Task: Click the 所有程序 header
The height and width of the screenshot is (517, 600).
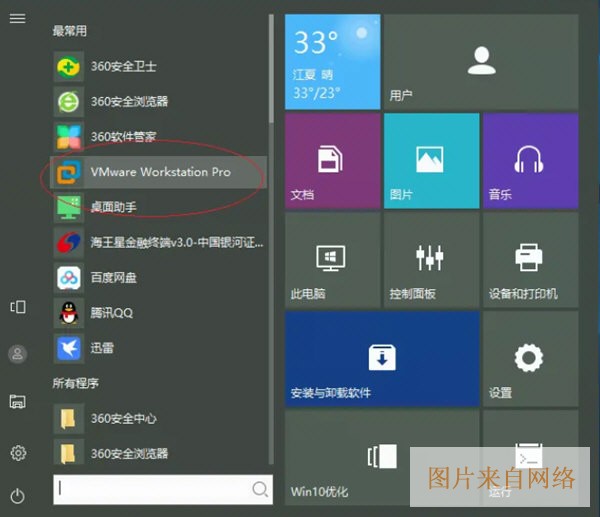Action: pyautogui.click(x=76, y=383)
